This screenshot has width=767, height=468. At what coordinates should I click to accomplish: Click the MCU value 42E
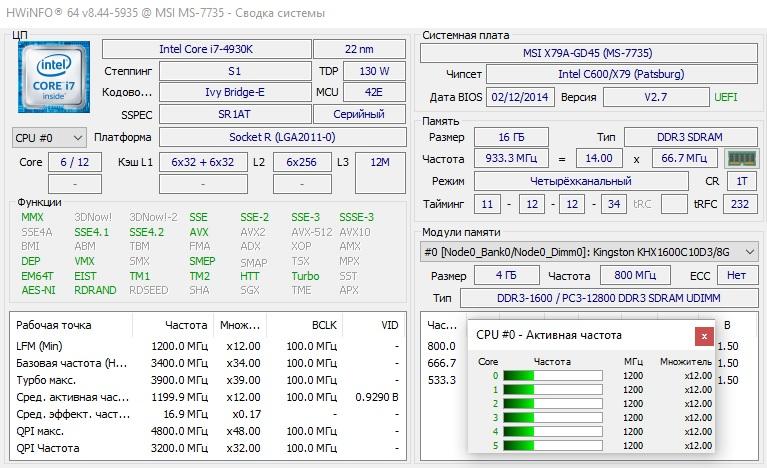click(x=374, y=92)
